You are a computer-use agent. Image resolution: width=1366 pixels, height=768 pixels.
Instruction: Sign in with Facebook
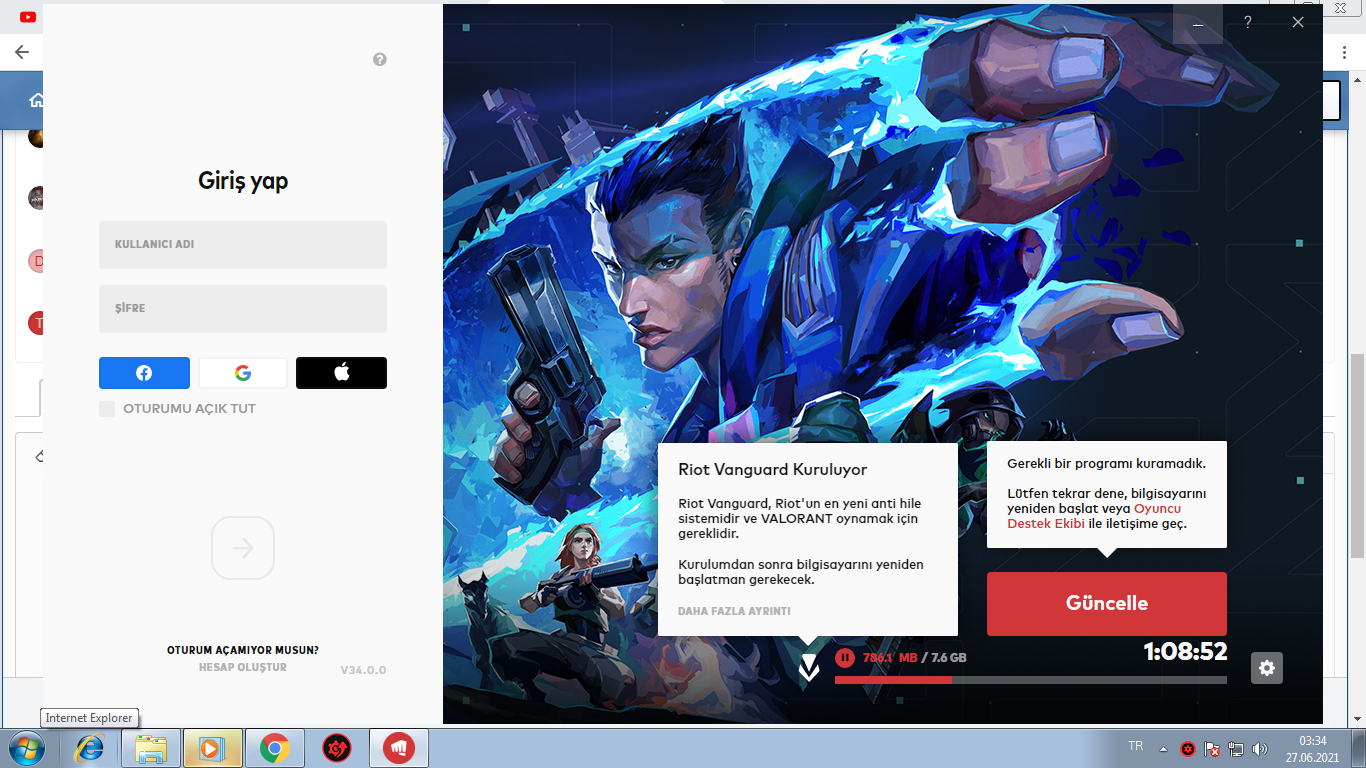coord(144,373)
